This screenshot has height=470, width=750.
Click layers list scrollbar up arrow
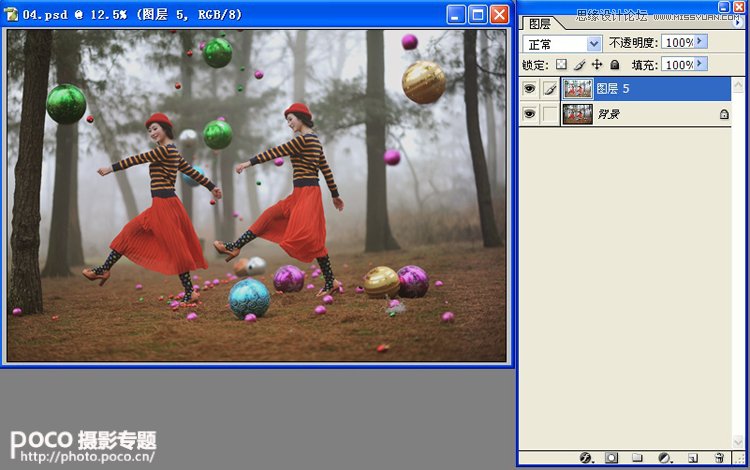[738, 85]
